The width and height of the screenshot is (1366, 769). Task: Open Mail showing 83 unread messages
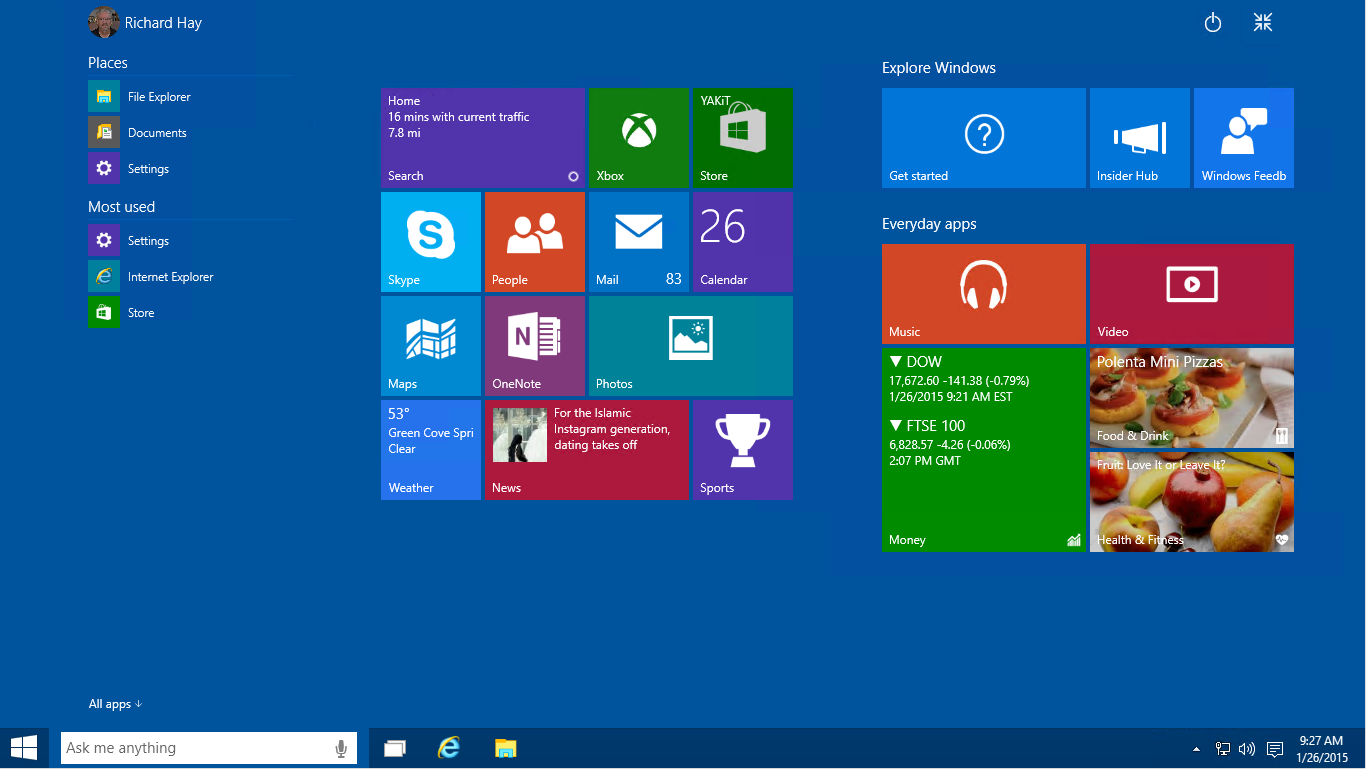[x=639, y=241]
